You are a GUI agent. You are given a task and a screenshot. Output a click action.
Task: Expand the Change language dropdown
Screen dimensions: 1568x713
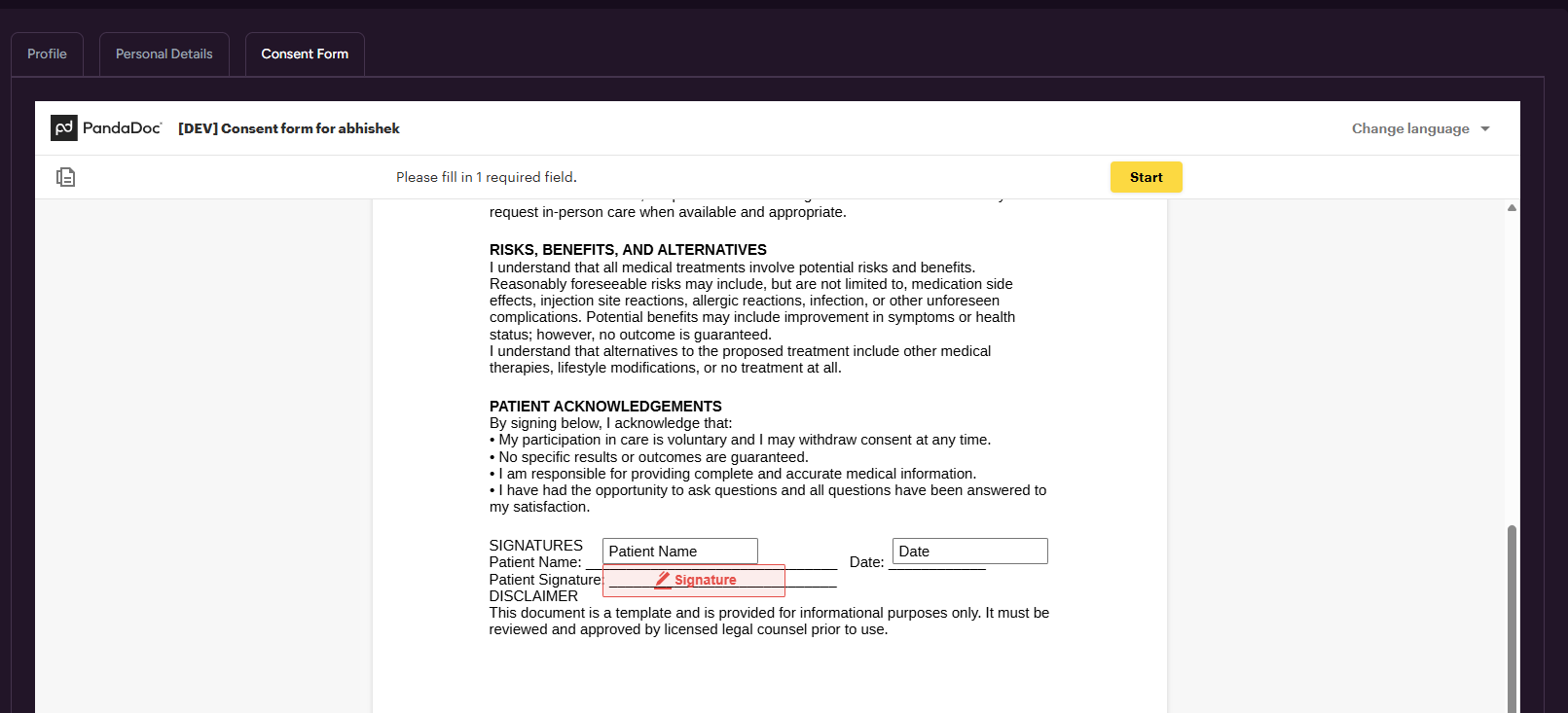(1420, 128)
